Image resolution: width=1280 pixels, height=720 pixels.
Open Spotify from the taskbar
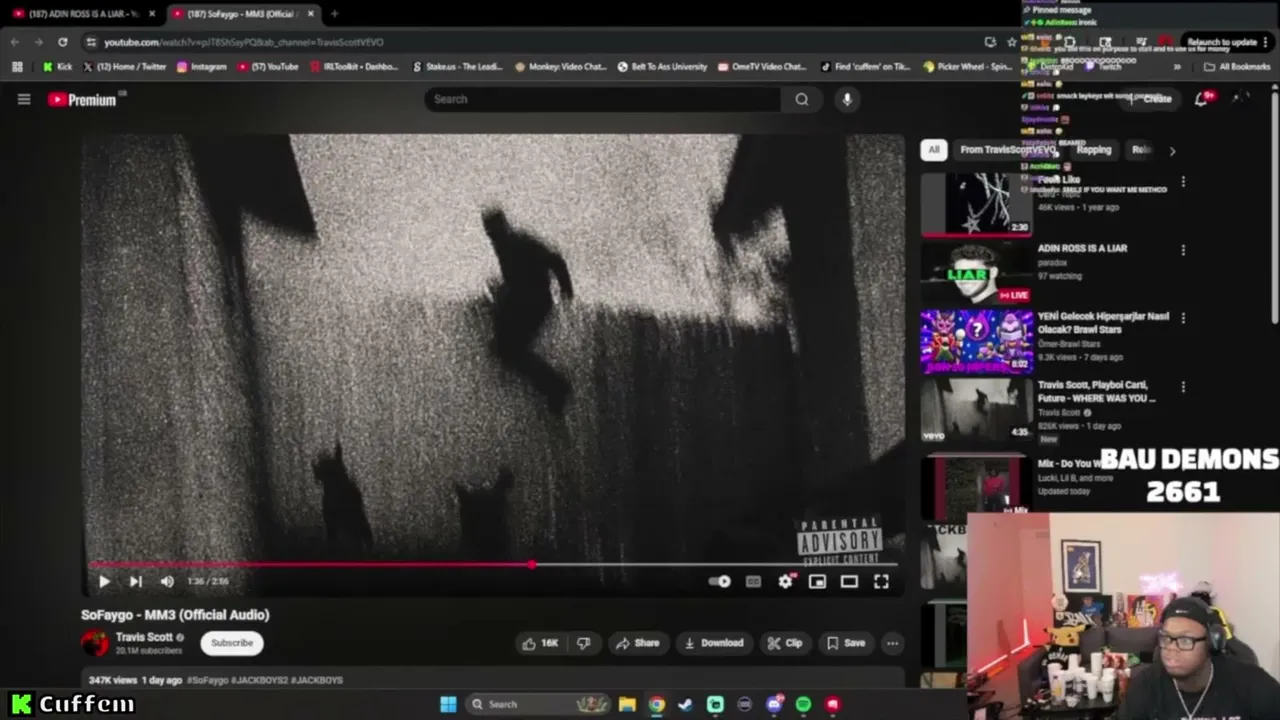point(803,704)
